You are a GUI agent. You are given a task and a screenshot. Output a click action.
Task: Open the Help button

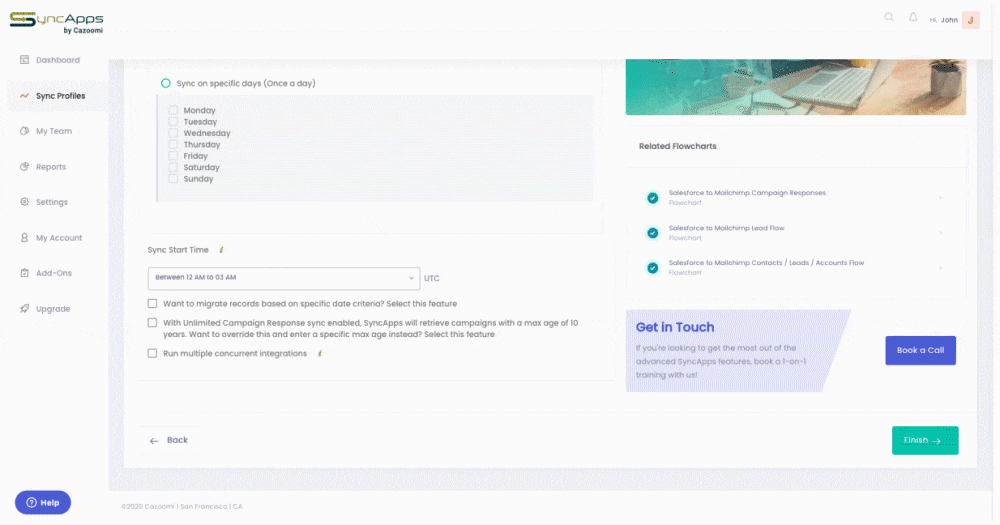tap(43, 503)
